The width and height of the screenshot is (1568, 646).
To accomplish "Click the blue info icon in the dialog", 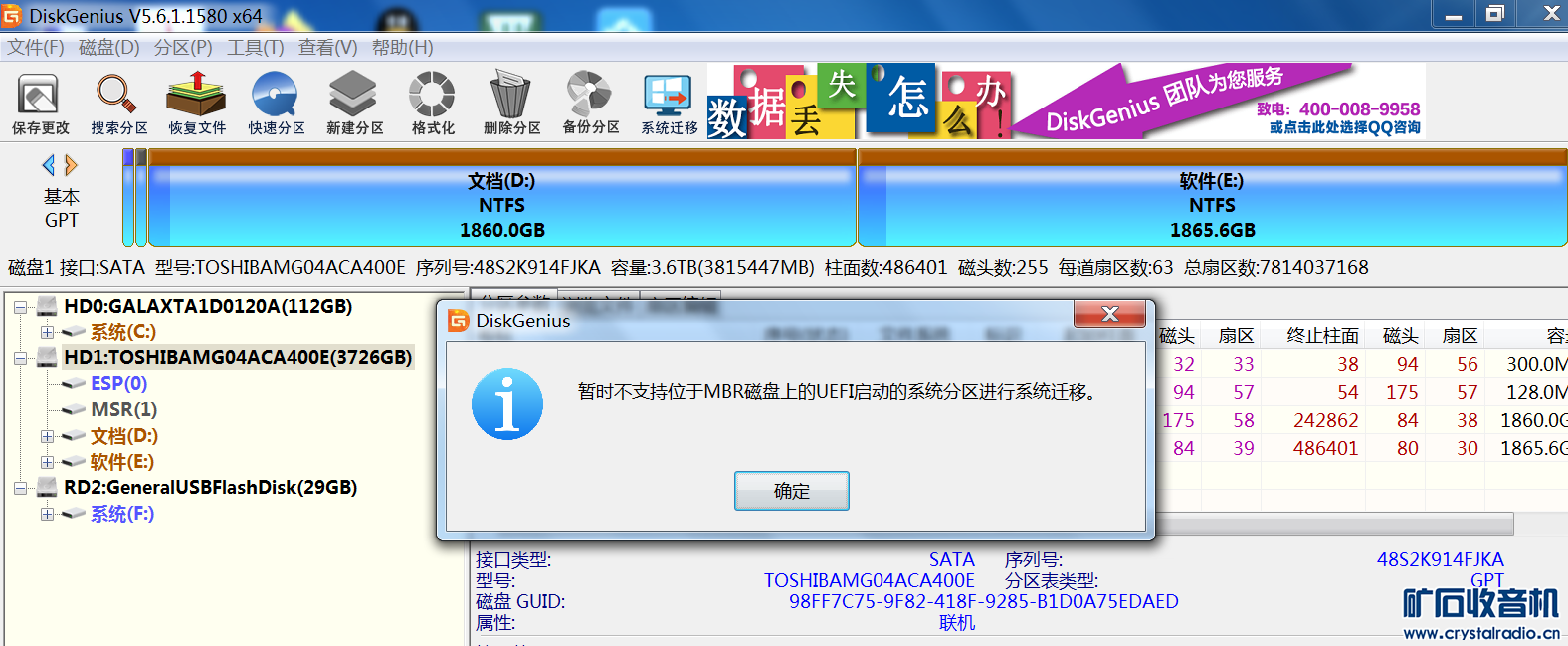I will 507,404.
